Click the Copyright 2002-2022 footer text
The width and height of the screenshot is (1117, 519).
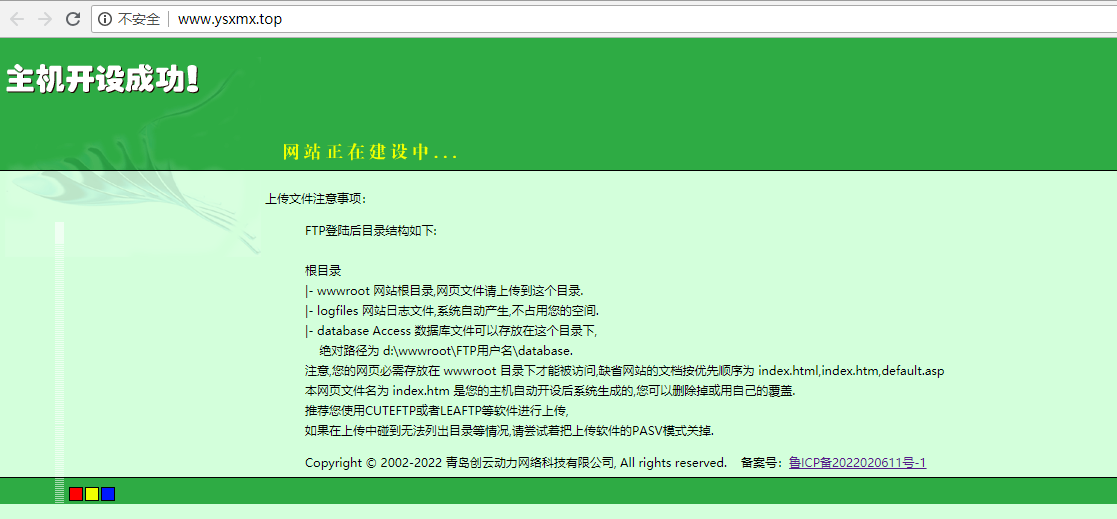tap(515, 462)
